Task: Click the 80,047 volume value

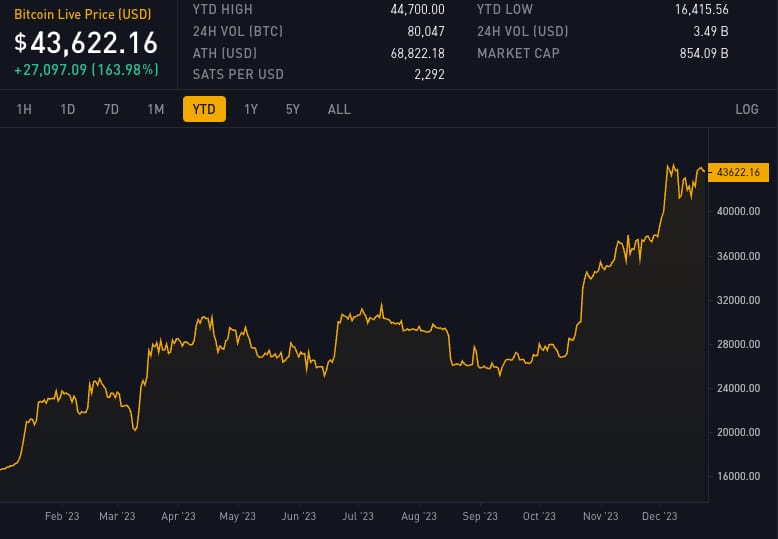Action: [x=426, y=31]
